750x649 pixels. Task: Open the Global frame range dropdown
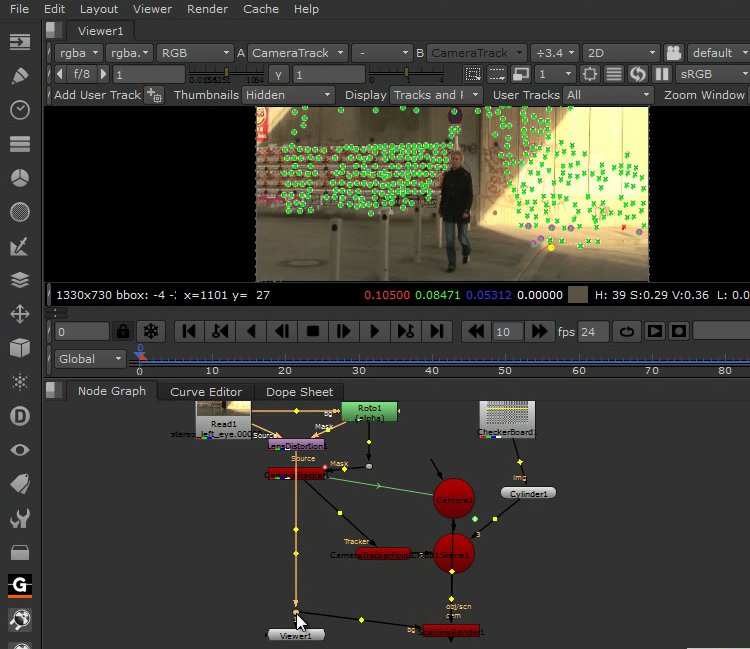click(90, 359)
